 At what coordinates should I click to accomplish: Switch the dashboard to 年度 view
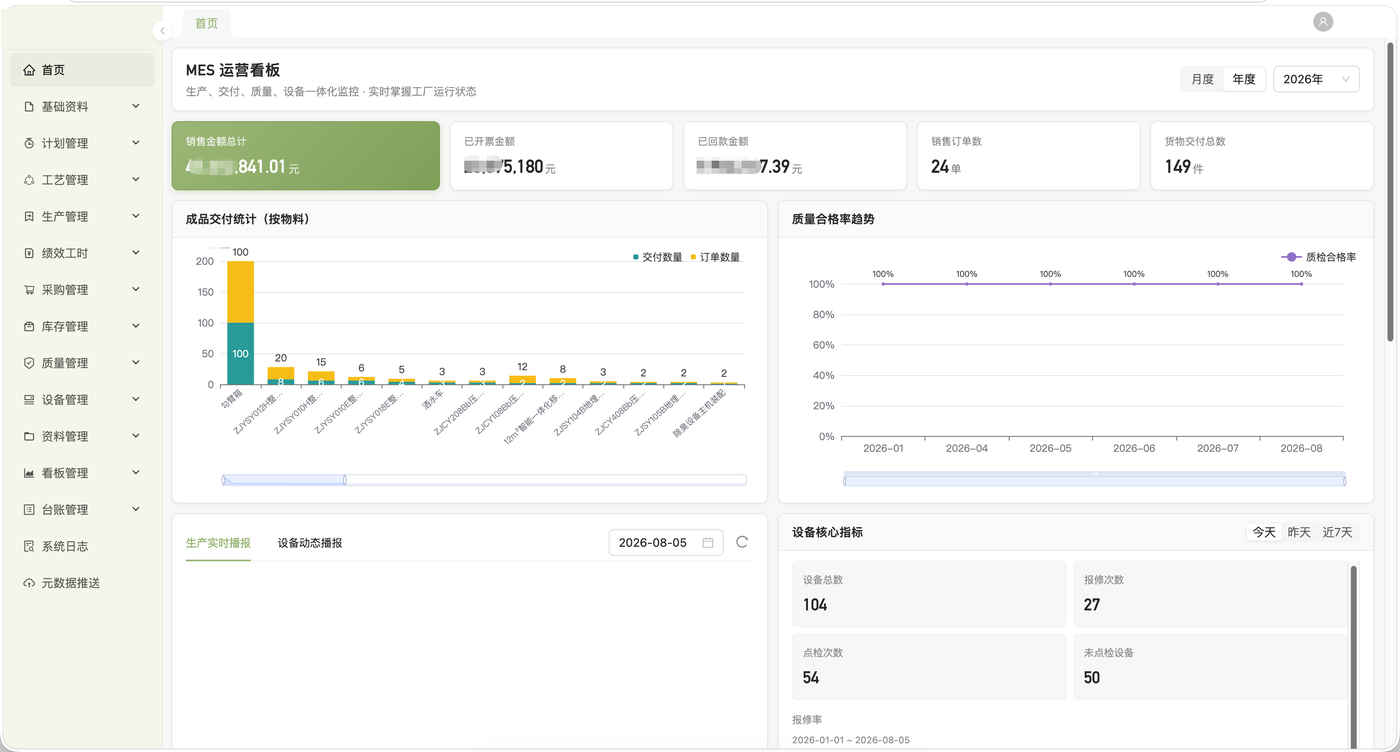(1244, 79)
